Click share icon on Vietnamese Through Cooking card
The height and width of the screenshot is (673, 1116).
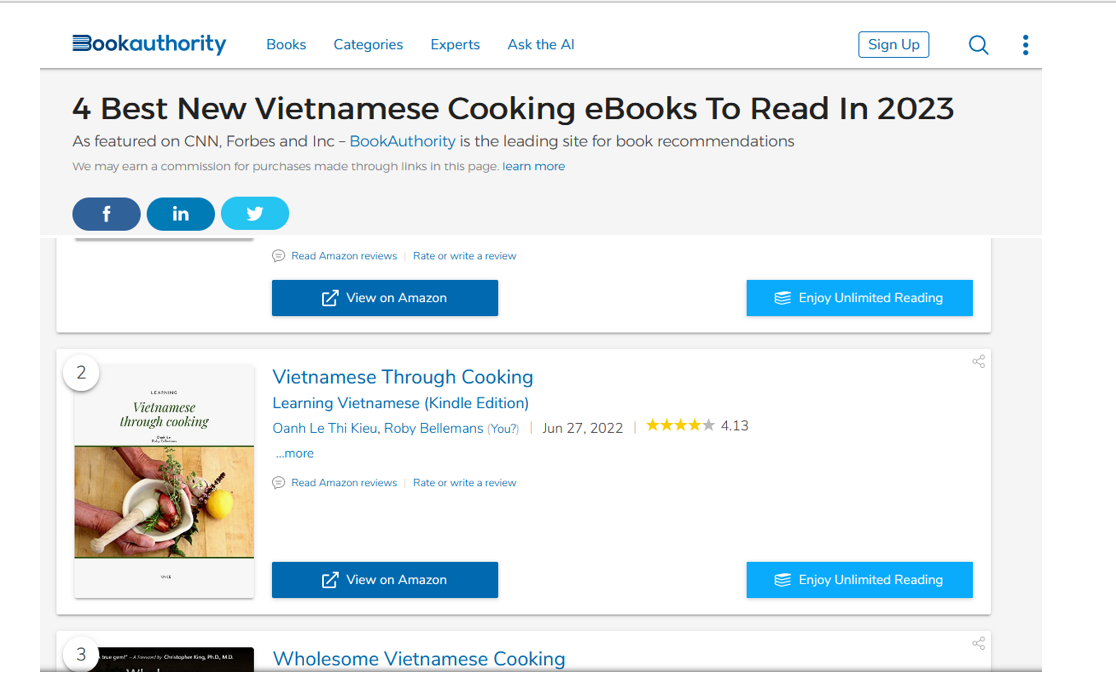(979, 361)
